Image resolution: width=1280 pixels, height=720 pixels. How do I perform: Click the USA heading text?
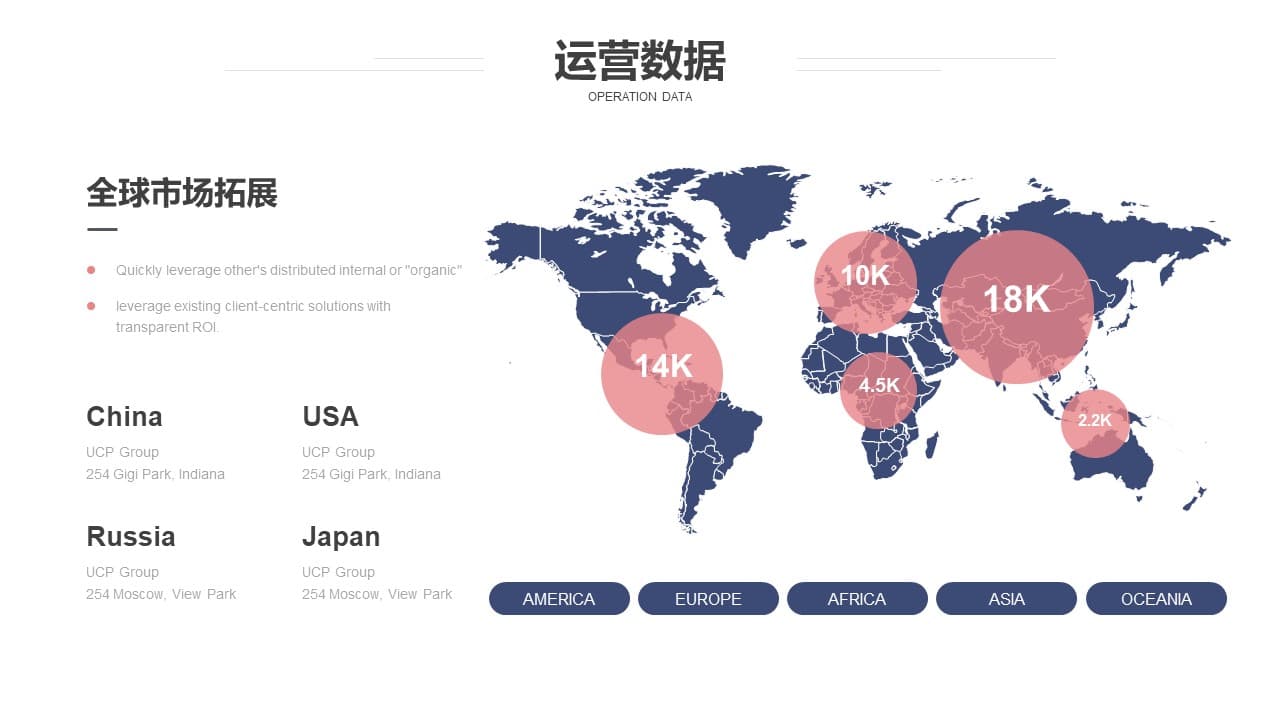[330, 417]
